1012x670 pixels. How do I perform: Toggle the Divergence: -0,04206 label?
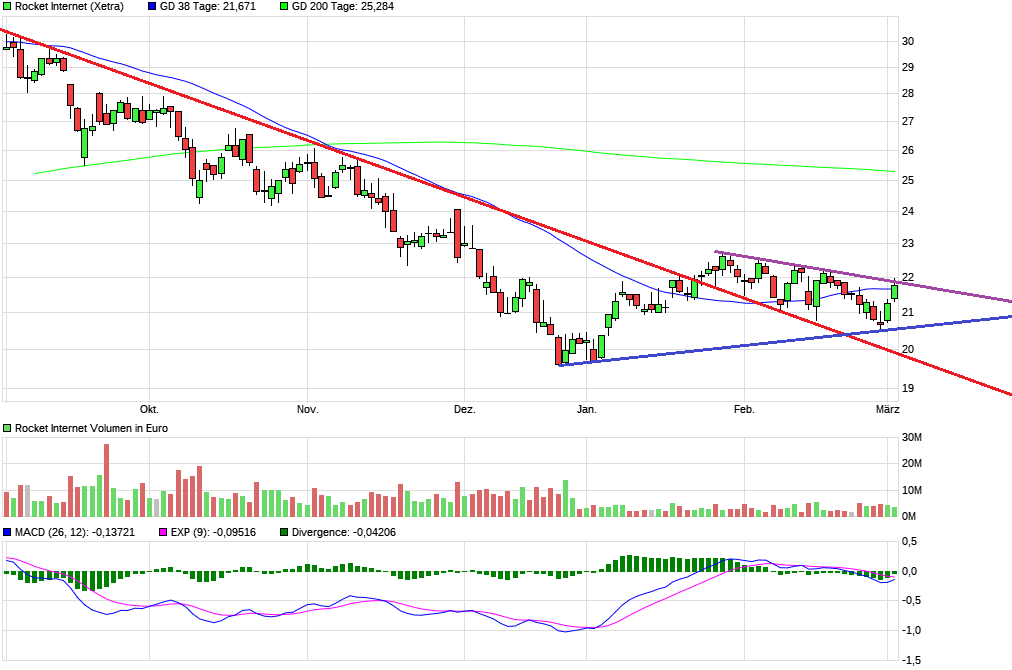tap(345, 533)
